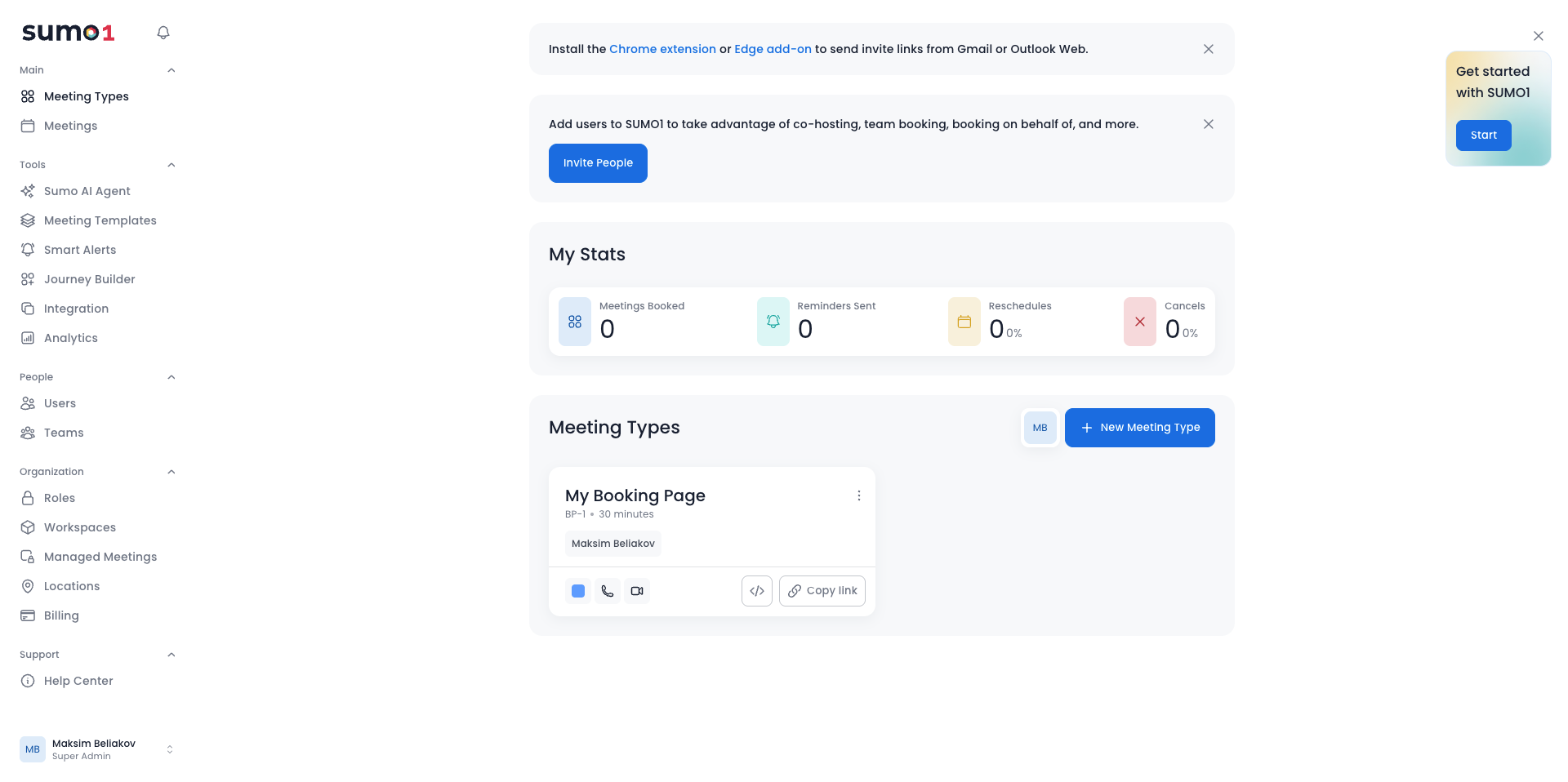
Task: Click the MB avatar filter next to New Meeting Type
Action: click(x=1040, y=428)
